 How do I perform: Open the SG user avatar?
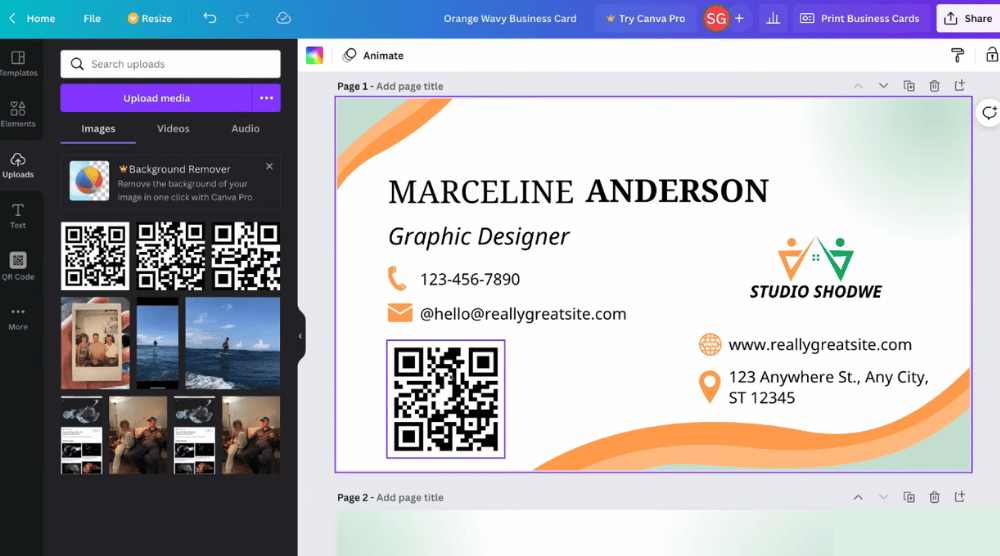[x=716, y=18]
